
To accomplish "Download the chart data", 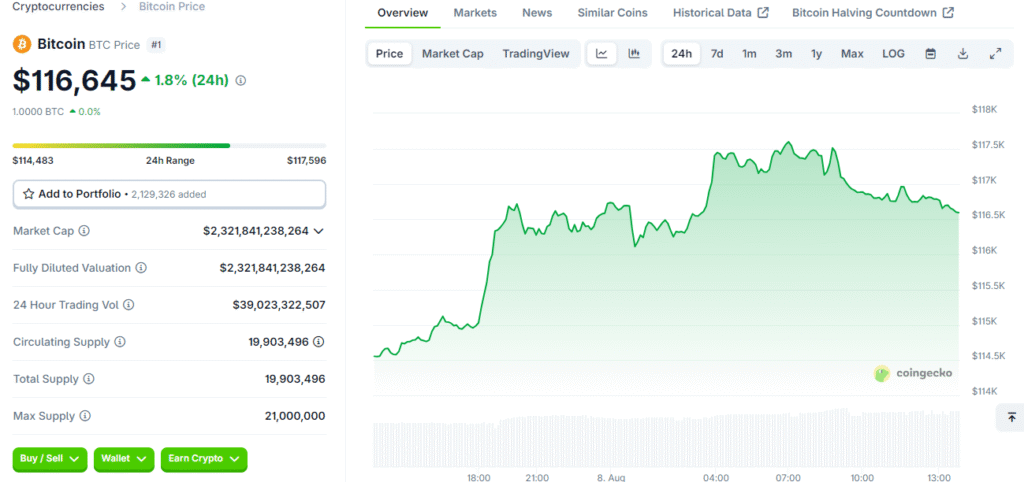I will (x=962, y=53).
